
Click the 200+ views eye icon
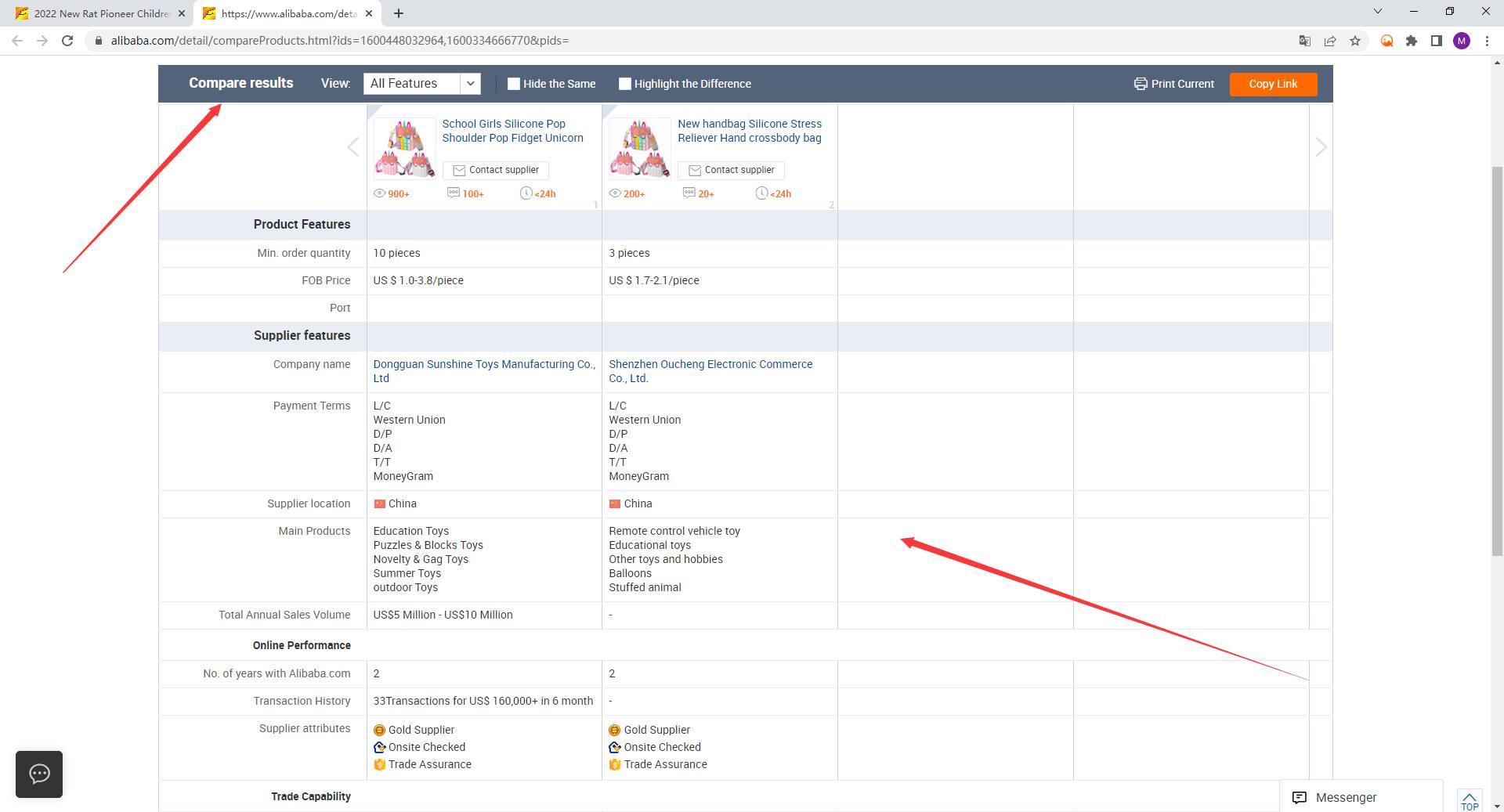615,193
